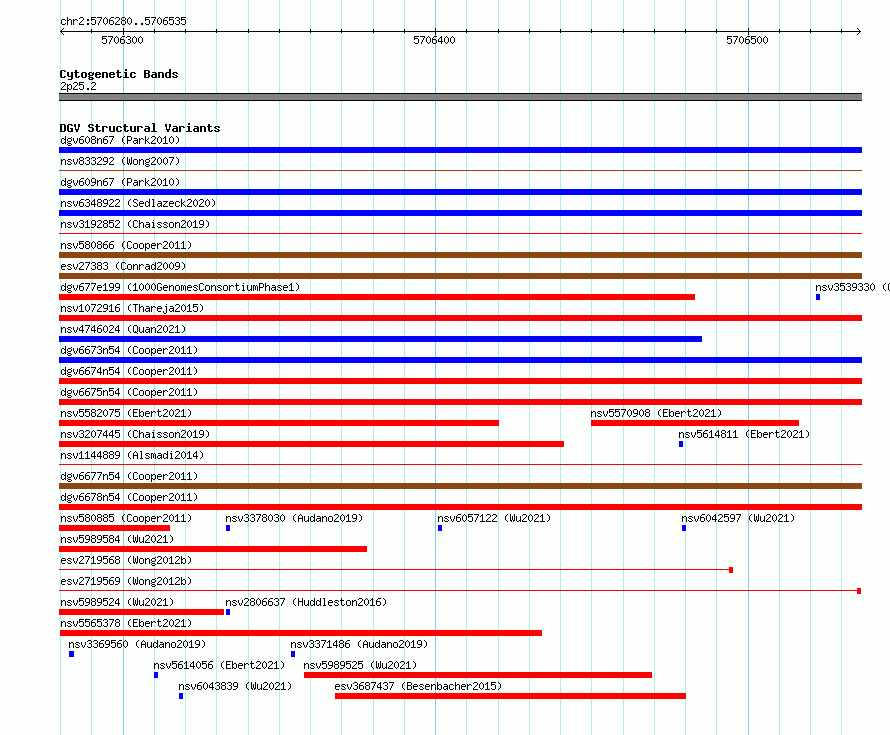Click the chr2:5706280..5706535 region label
Image resolution: width=890 pixels, height=735 pixels.
(x=123, y=21)
